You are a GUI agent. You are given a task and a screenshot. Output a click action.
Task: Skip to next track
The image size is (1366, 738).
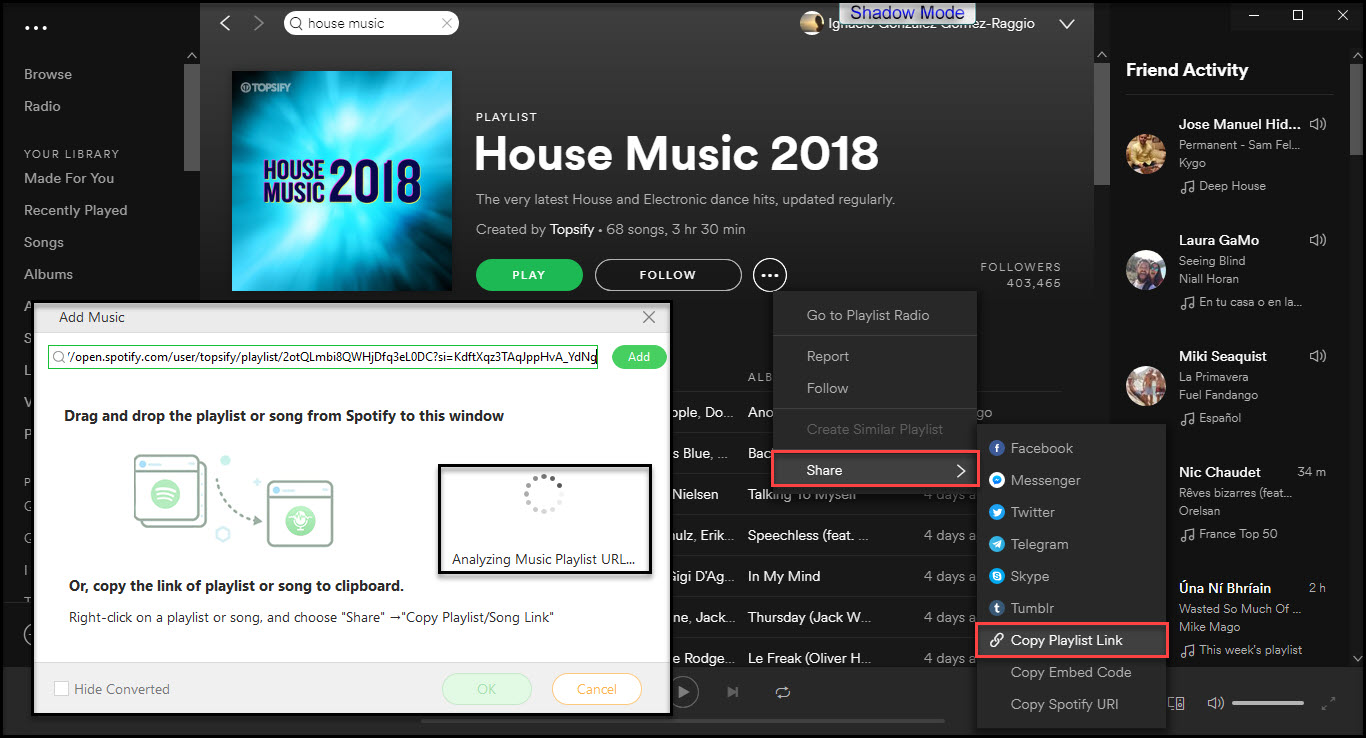[x=733, y=691]
